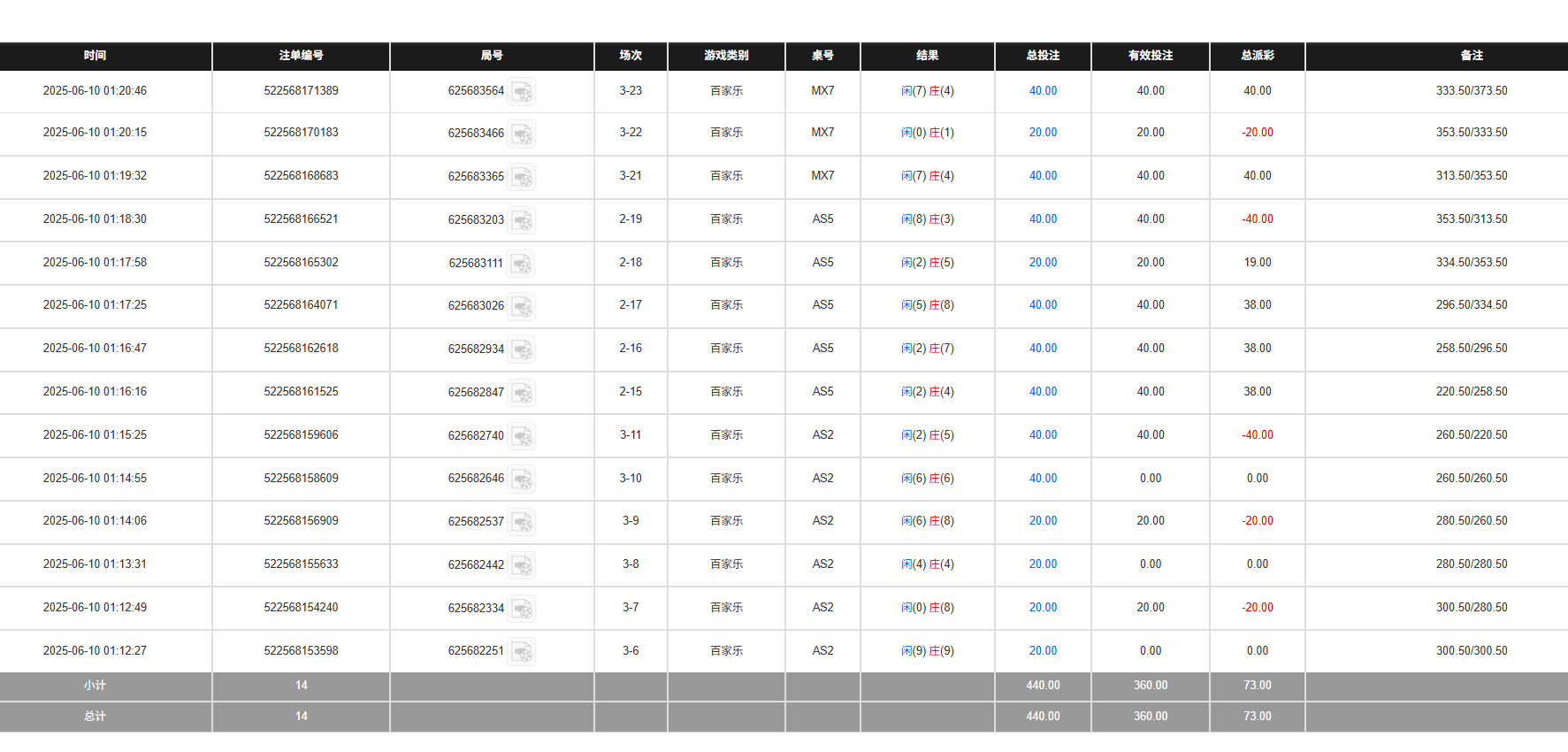Click blue 20.00 total bet for order 522568170183
The width and height of the screenshot is (1568, 752).
click(x=1043, y=133)
